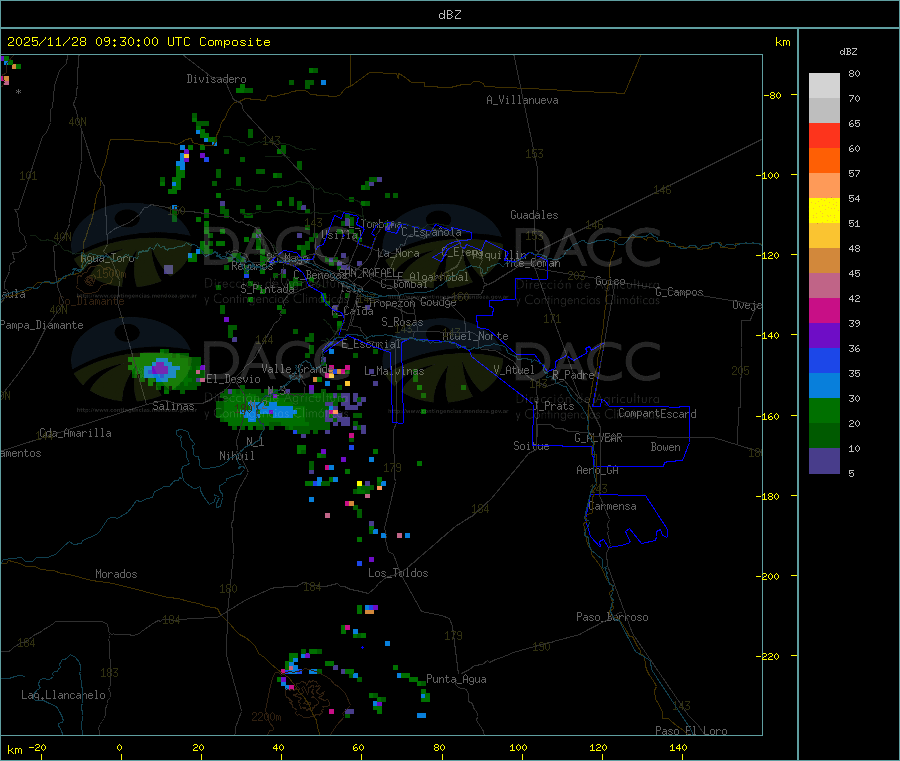Click the 'G_ALVEAR' label
The image size is (900, 761).
pos(598,438)
